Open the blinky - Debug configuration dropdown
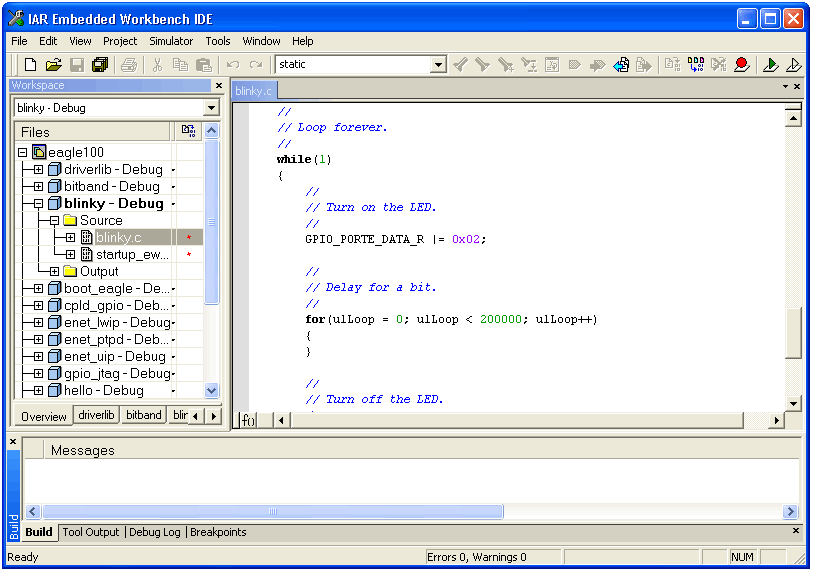The height and width of the screenshot is (572, 815). point(211,108)
